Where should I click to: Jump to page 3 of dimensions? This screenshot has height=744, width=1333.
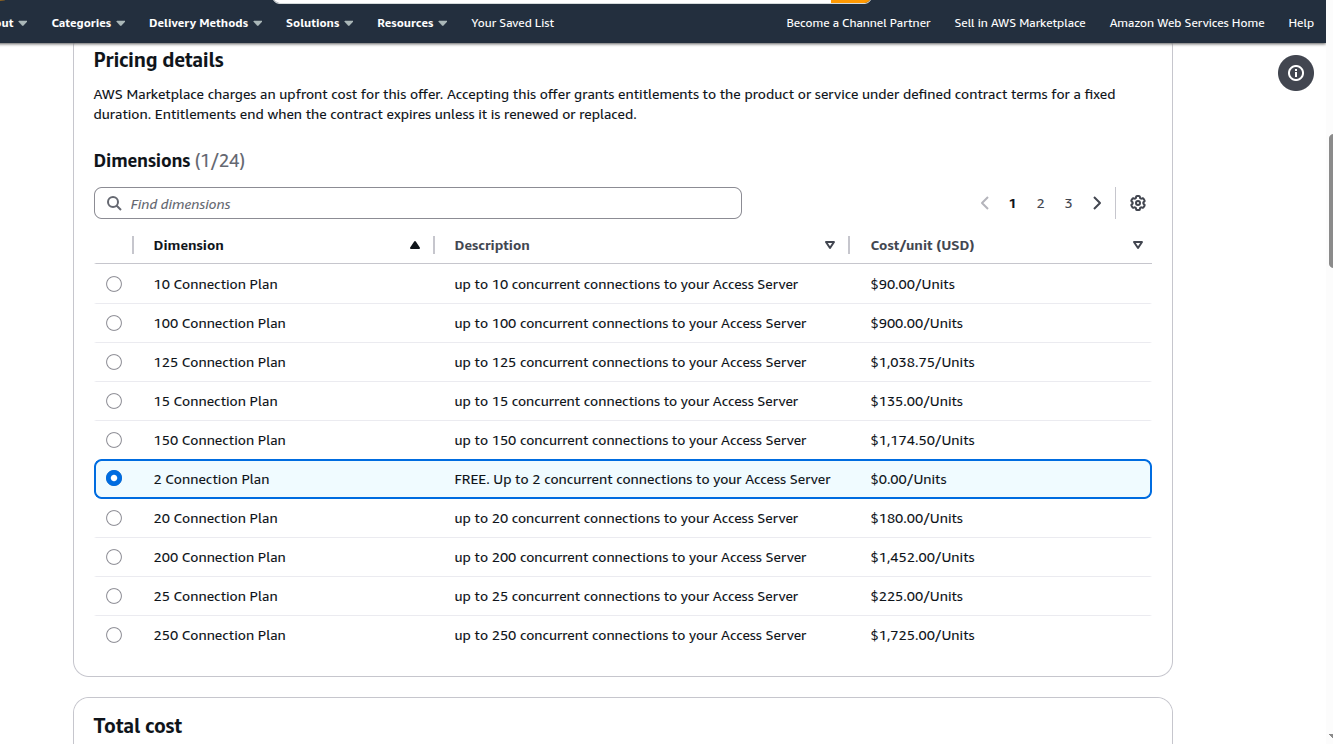tap(1068, 204)
